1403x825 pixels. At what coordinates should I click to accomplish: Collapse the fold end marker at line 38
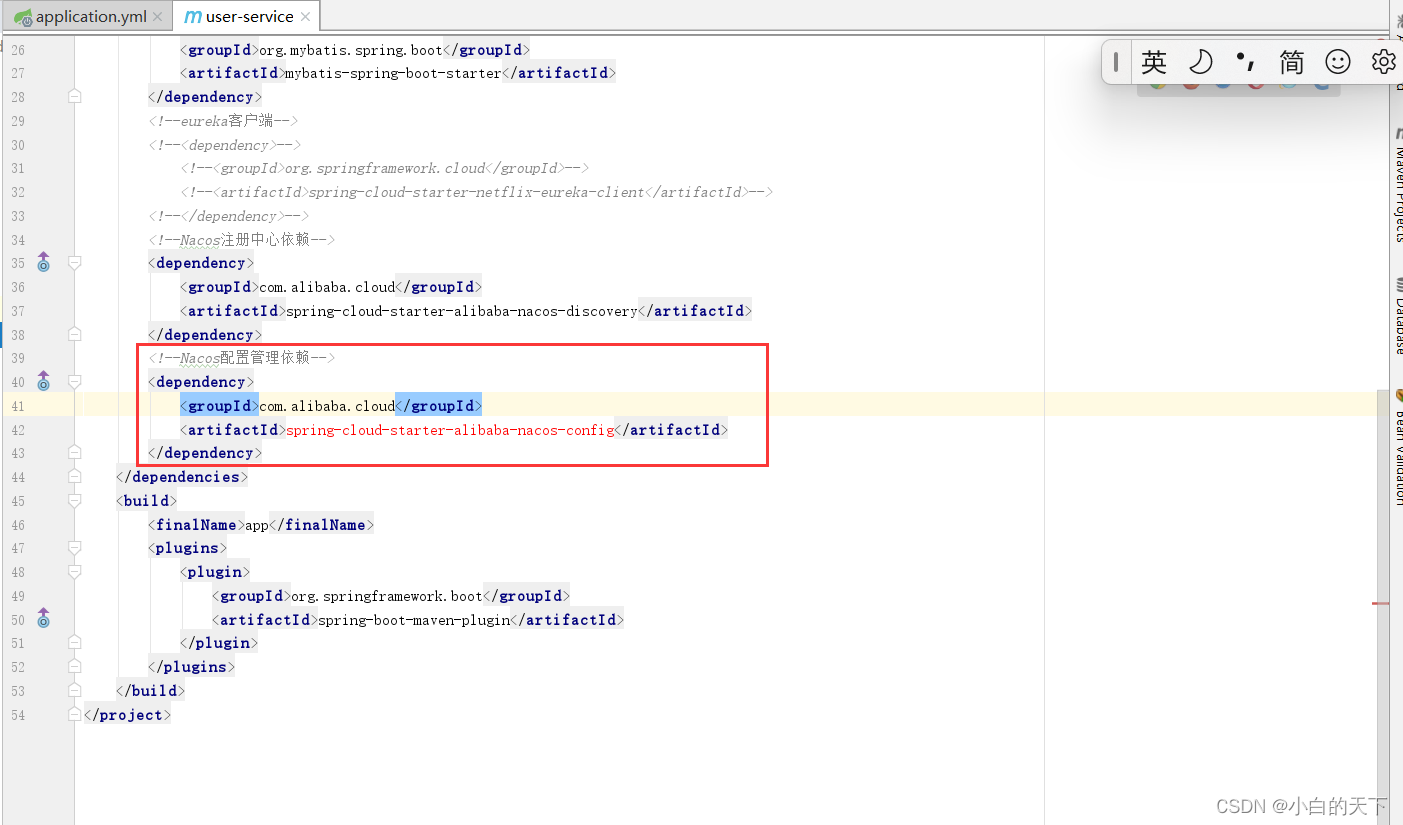(74, 334)
